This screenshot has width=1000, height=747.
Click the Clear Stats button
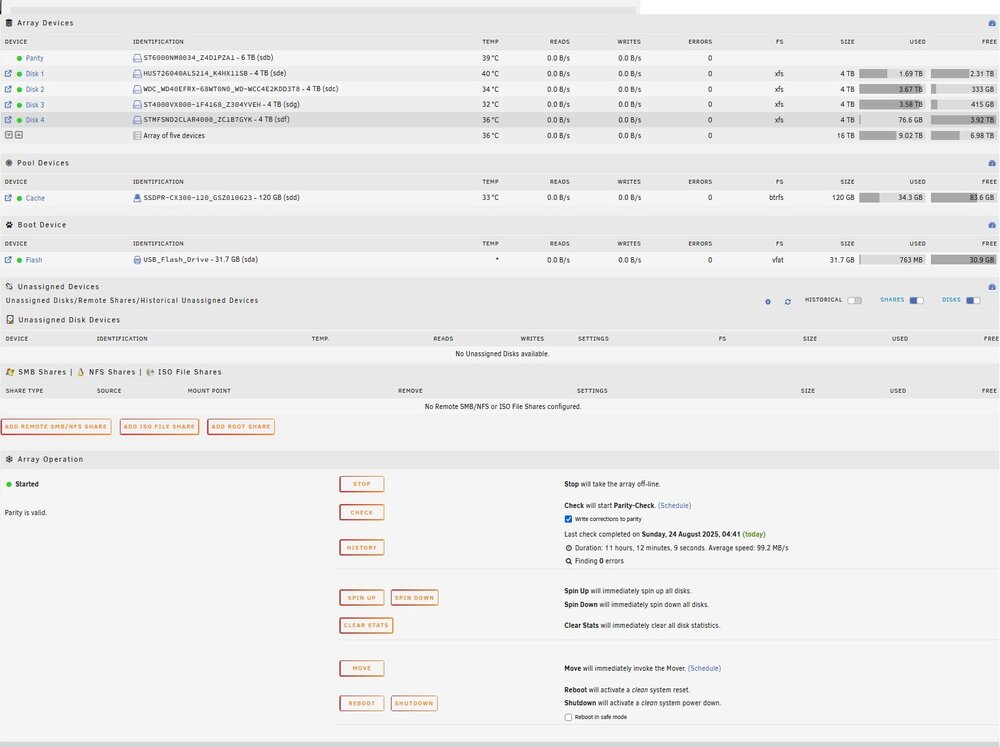(x=366, y=625)
